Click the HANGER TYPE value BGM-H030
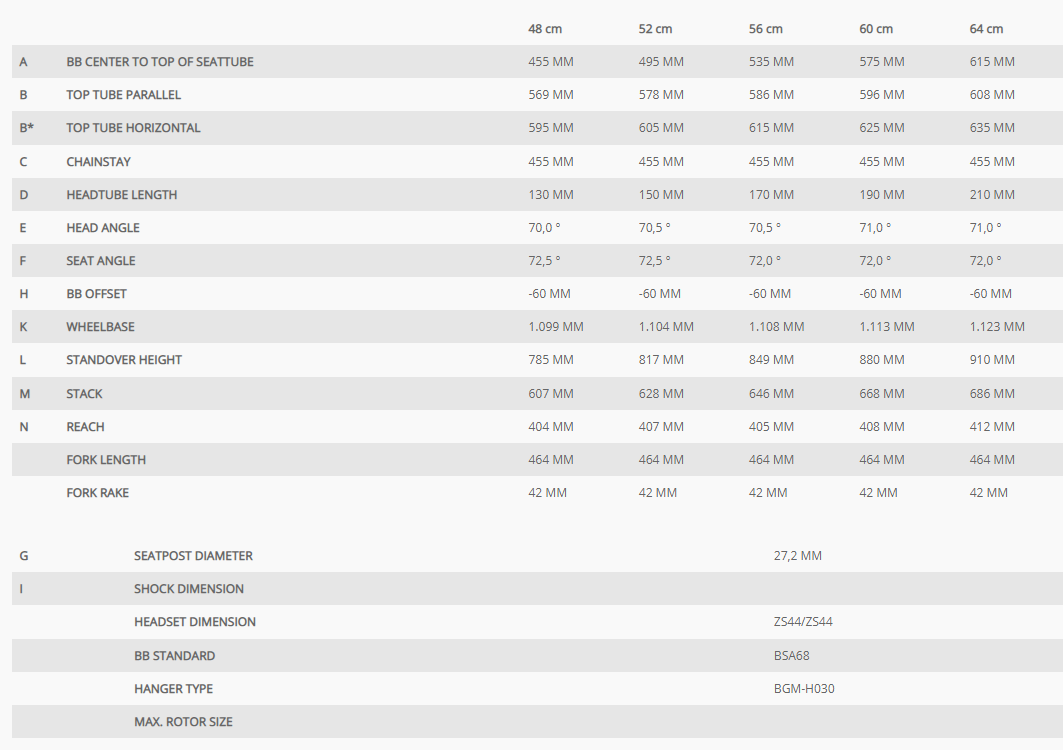 (x=804, y=689)
